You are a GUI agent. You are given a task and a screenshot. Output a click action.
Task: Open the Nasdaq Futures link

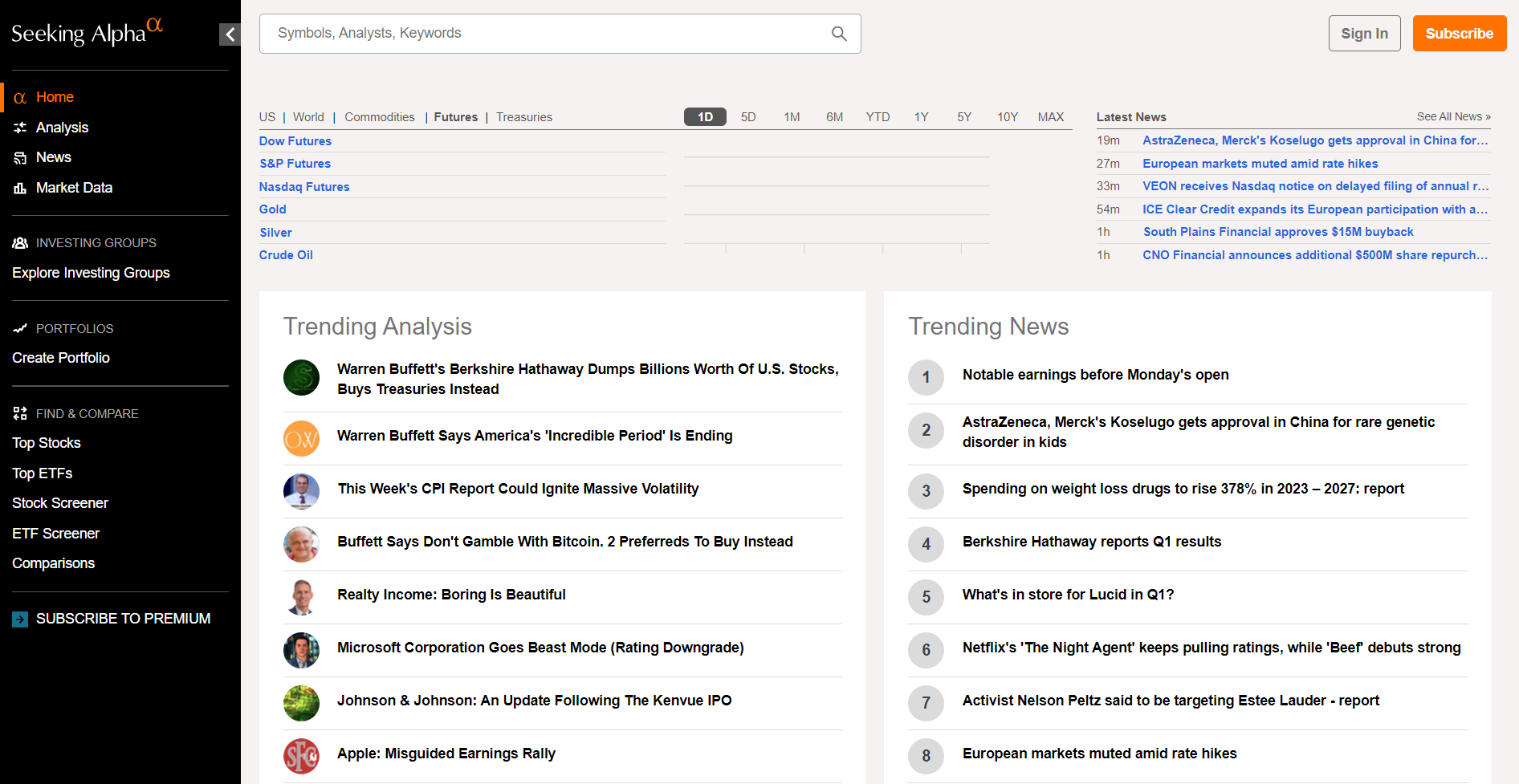(x=304, y=187)
